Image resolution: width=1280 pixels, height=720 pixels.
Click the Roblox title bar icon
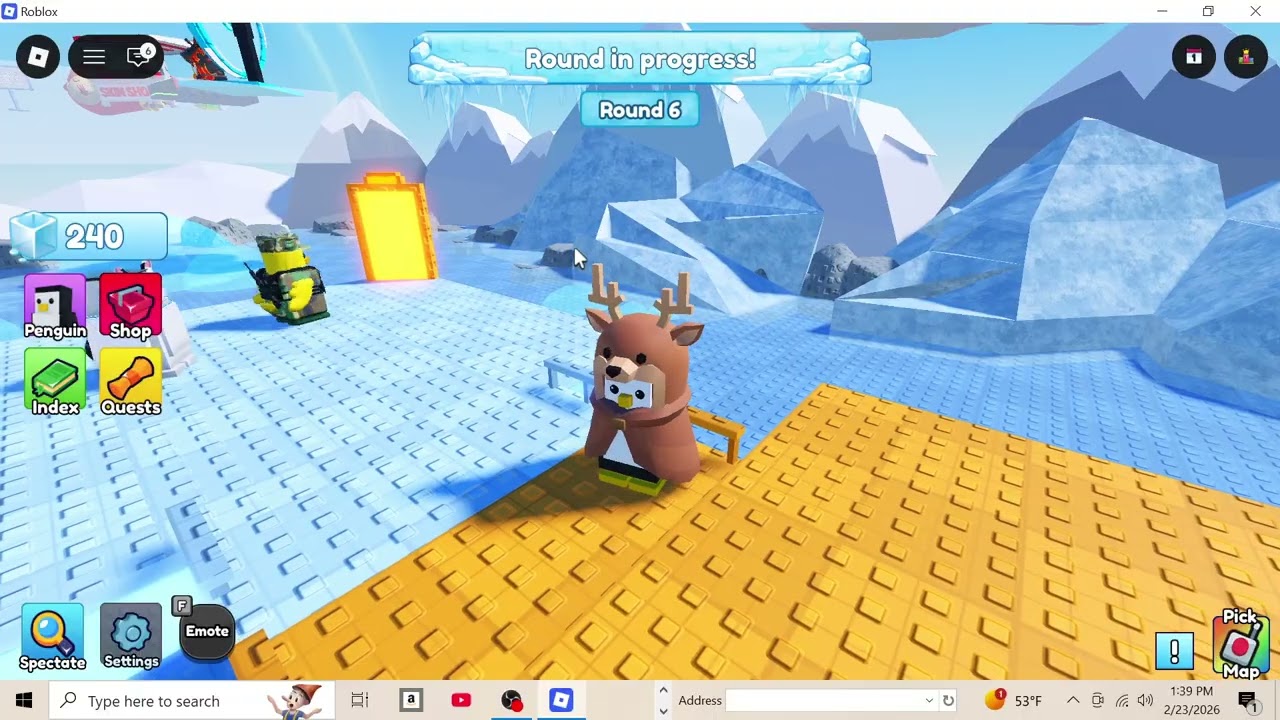click(10, 12)
